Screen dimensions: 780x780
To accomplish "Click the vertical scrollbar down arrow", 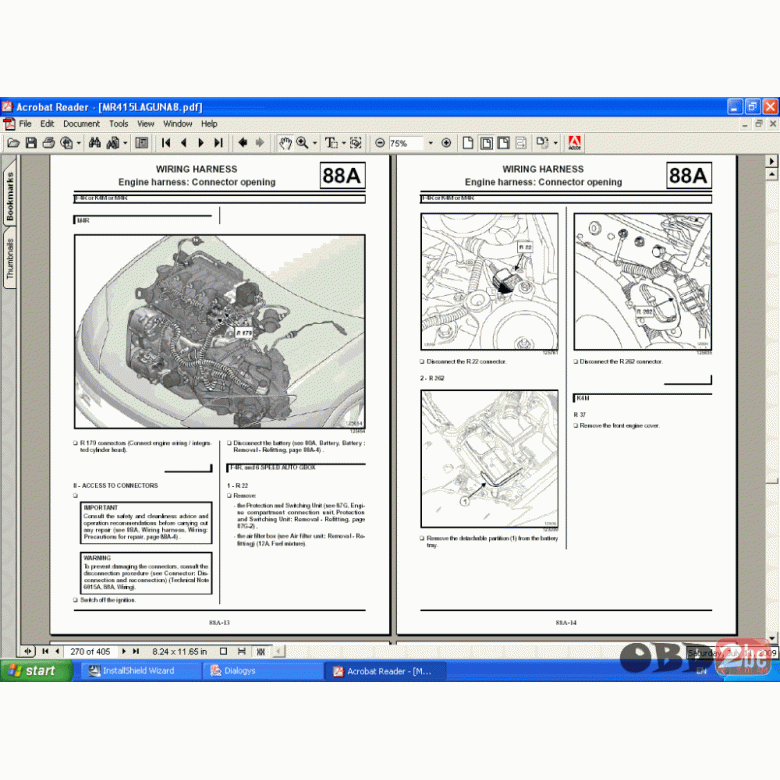I will pyautogui.click(x=772, y=637).
